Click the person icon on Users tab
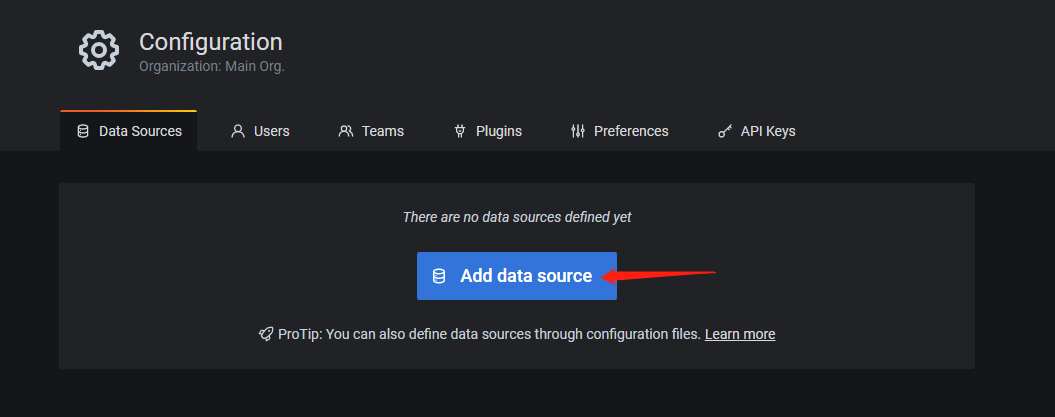 coord(238,131)
